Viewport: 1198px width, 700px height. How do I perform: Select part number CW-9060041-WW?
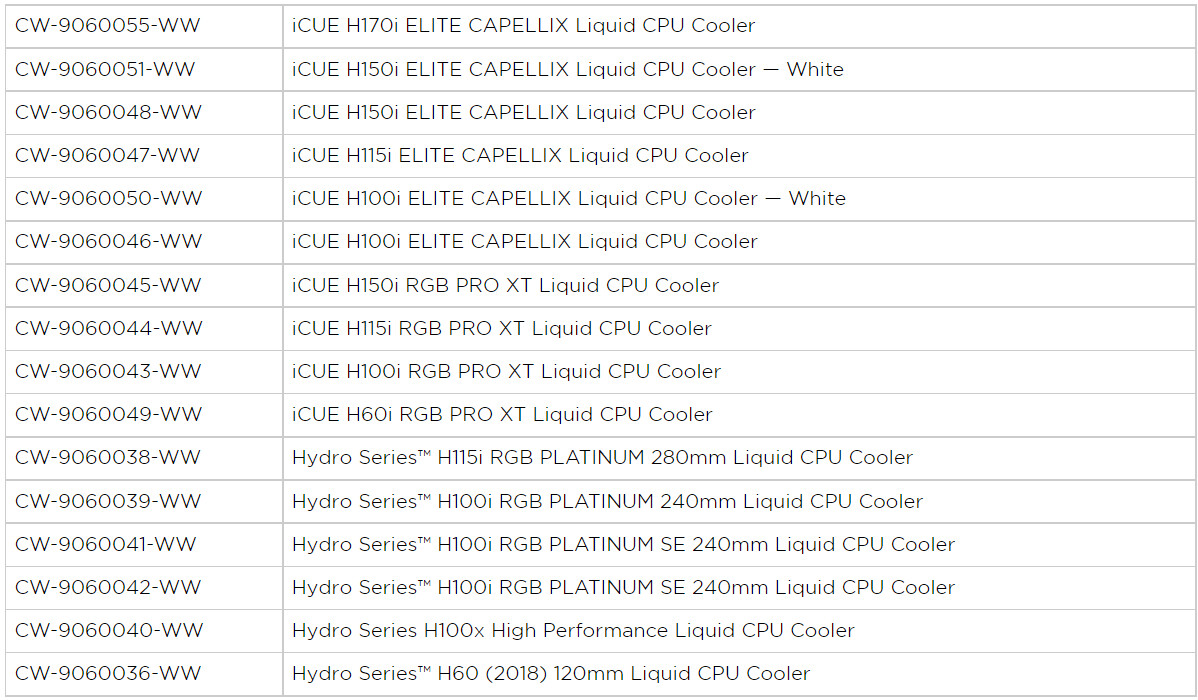click(x=105, y=544)
